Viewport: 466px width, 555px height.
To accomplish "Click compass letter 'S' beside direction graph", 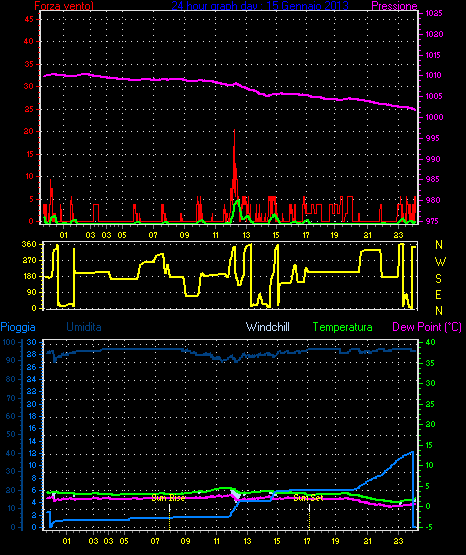I will point(438,279).
